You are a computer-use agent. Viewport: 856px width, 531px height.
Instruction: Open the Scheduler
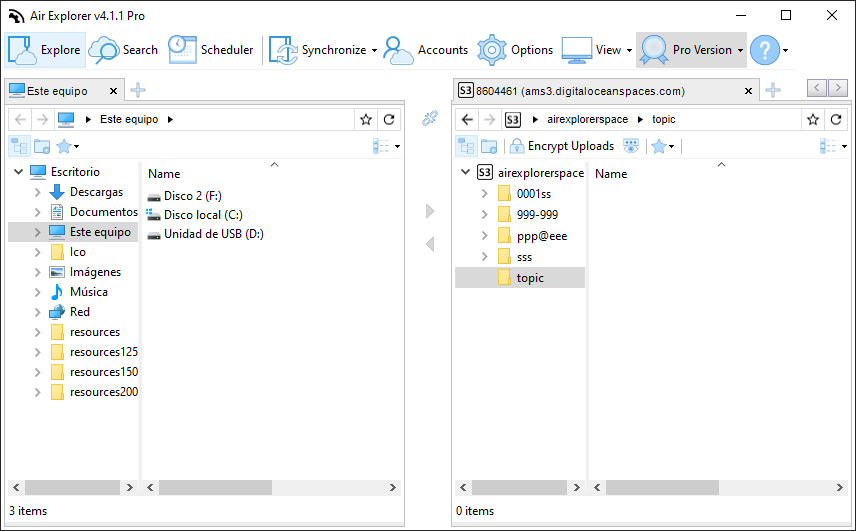(211, 50)
